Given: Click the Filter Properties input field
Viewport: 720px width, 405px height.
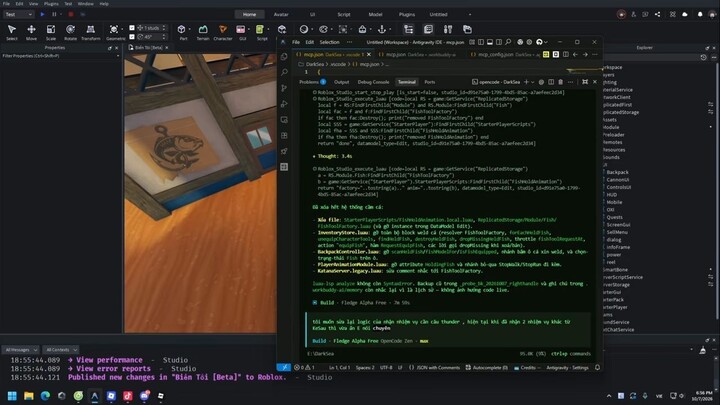Looking at the screenshot, I should click(59, 56).
